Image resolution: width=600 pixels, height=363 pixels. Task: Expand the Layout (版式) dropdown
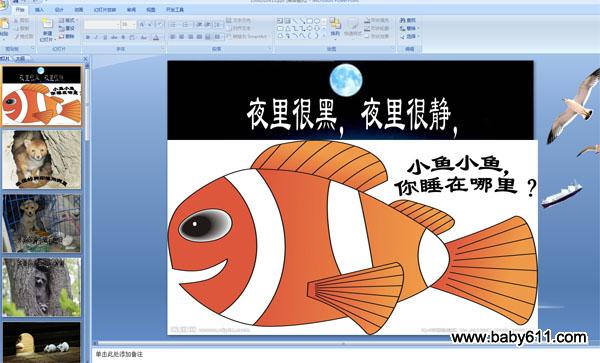(x=68, y=20)
